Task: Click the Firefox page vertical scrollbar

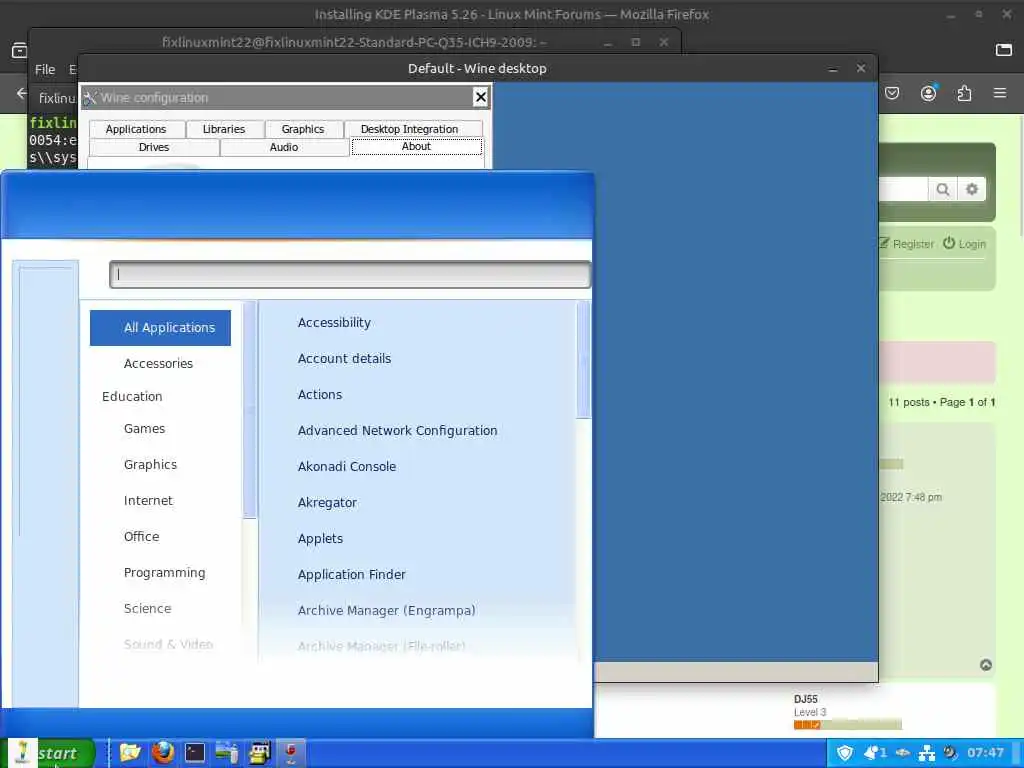Action: (x=1019, y=176)
